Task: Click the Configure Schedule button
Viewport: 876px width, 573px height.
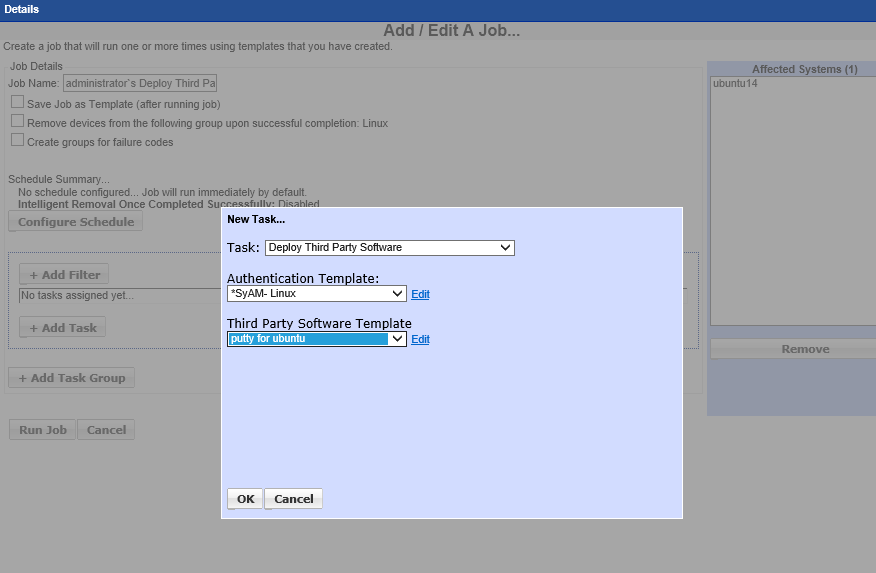Action: [76, 222]
